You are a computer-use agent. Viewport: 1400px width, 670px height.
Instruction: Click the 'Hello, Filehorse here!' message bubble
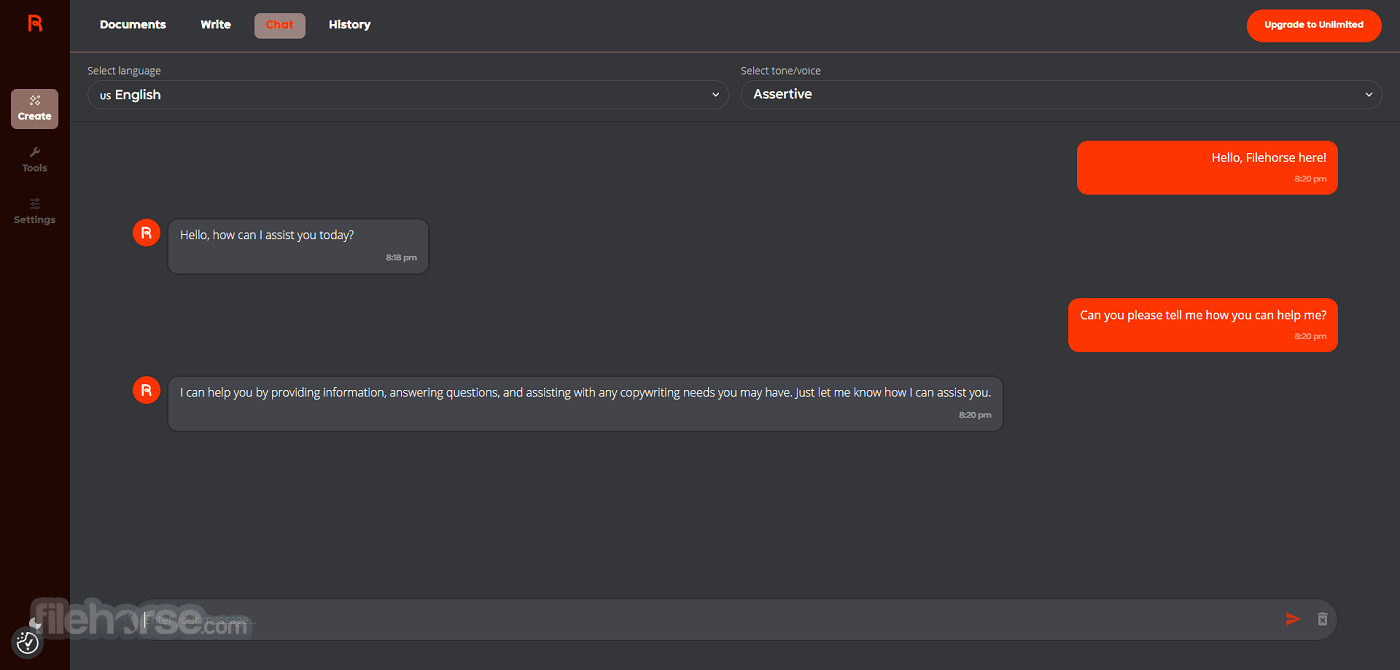pos(1207,167)
